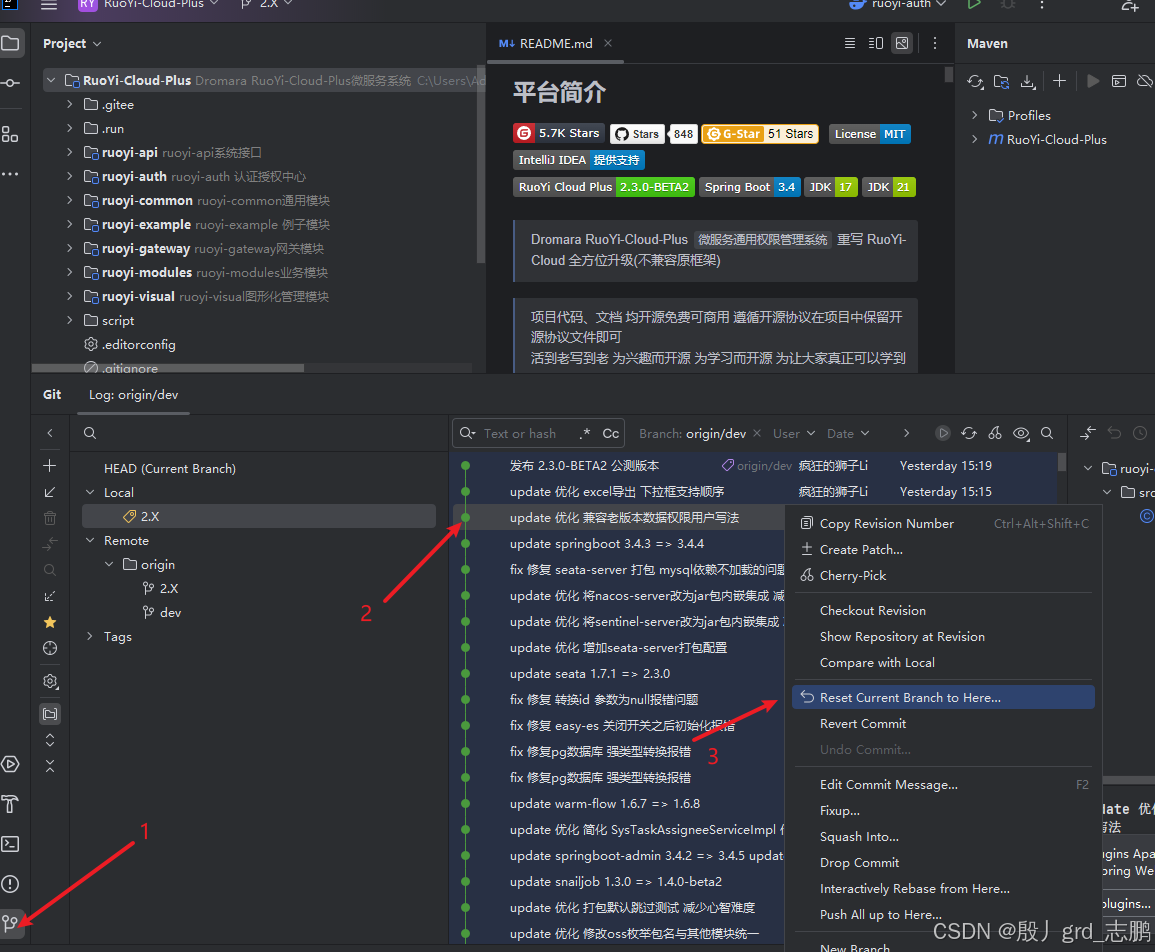Show more tool windows ellipsis

pyautogui.click(x=10, y=174)
